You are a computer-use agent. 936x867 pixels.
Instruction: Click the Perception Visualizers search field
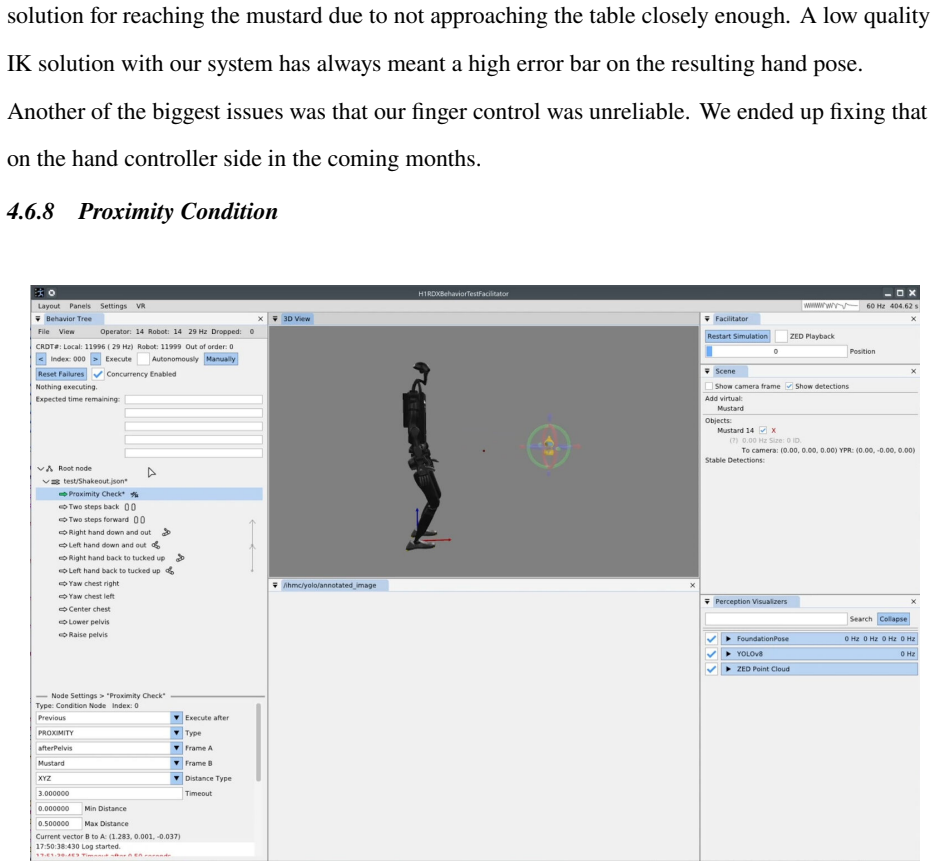(x=776, y=619)
